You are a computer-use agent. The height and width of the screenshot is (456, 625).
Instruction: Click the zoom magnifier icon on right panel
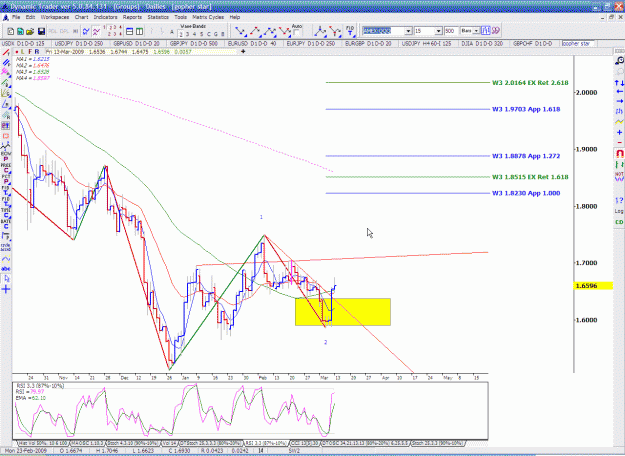point(619,61)
